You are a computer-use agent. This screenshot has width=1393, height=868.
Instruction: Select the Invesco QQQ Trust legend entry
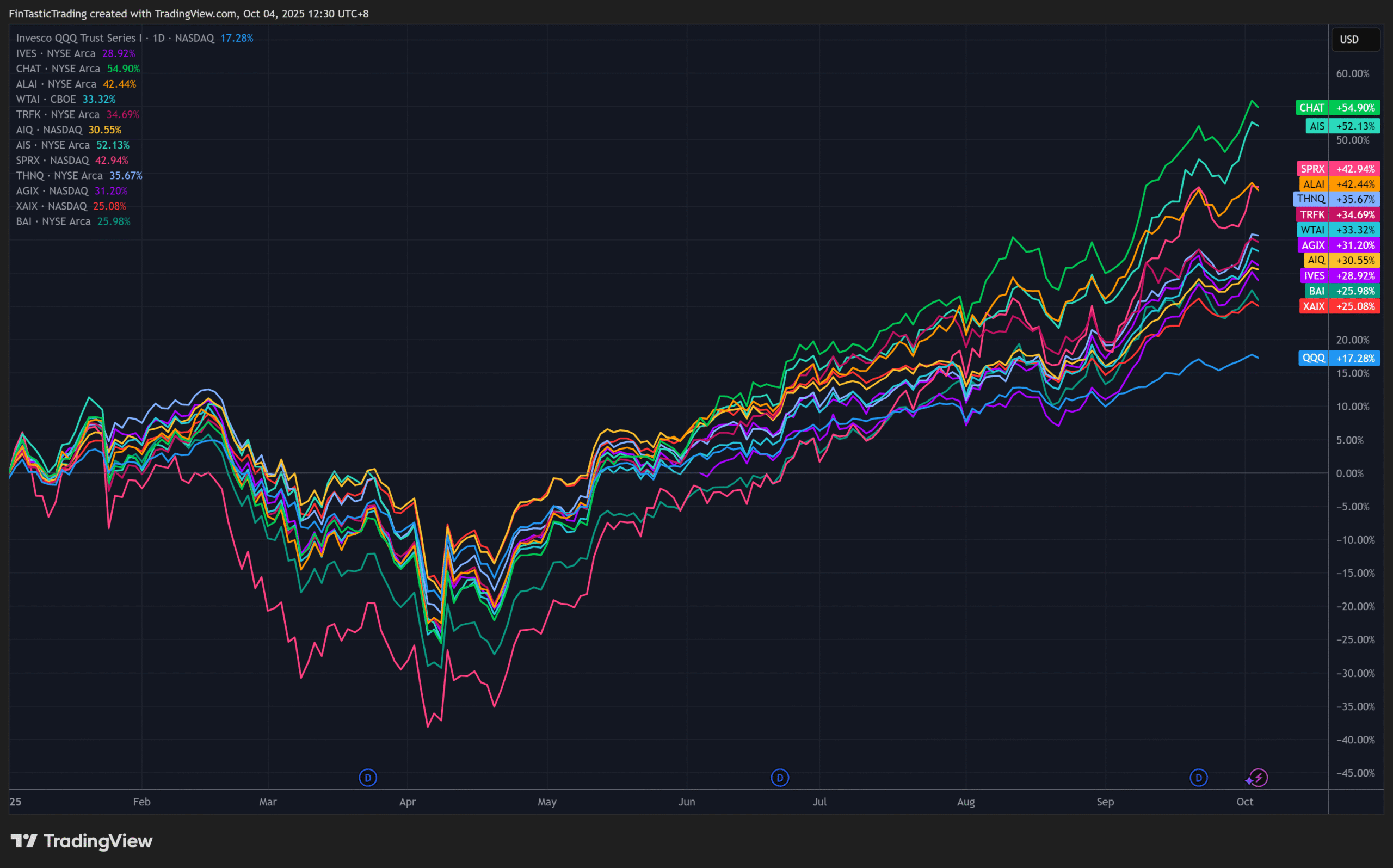pyautogui.click(x=115, y=38)
